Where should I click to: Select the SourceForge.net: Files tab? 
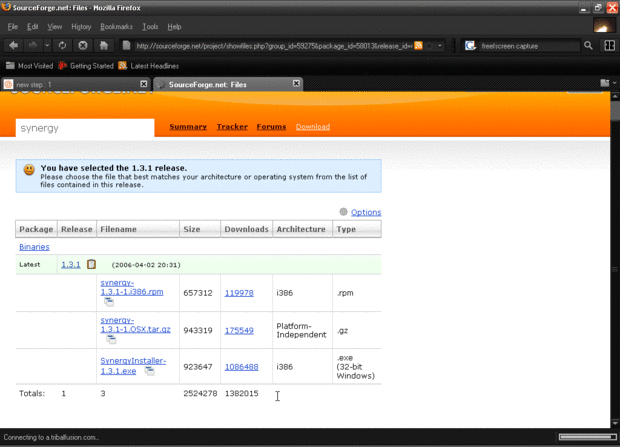click(228, 84)
